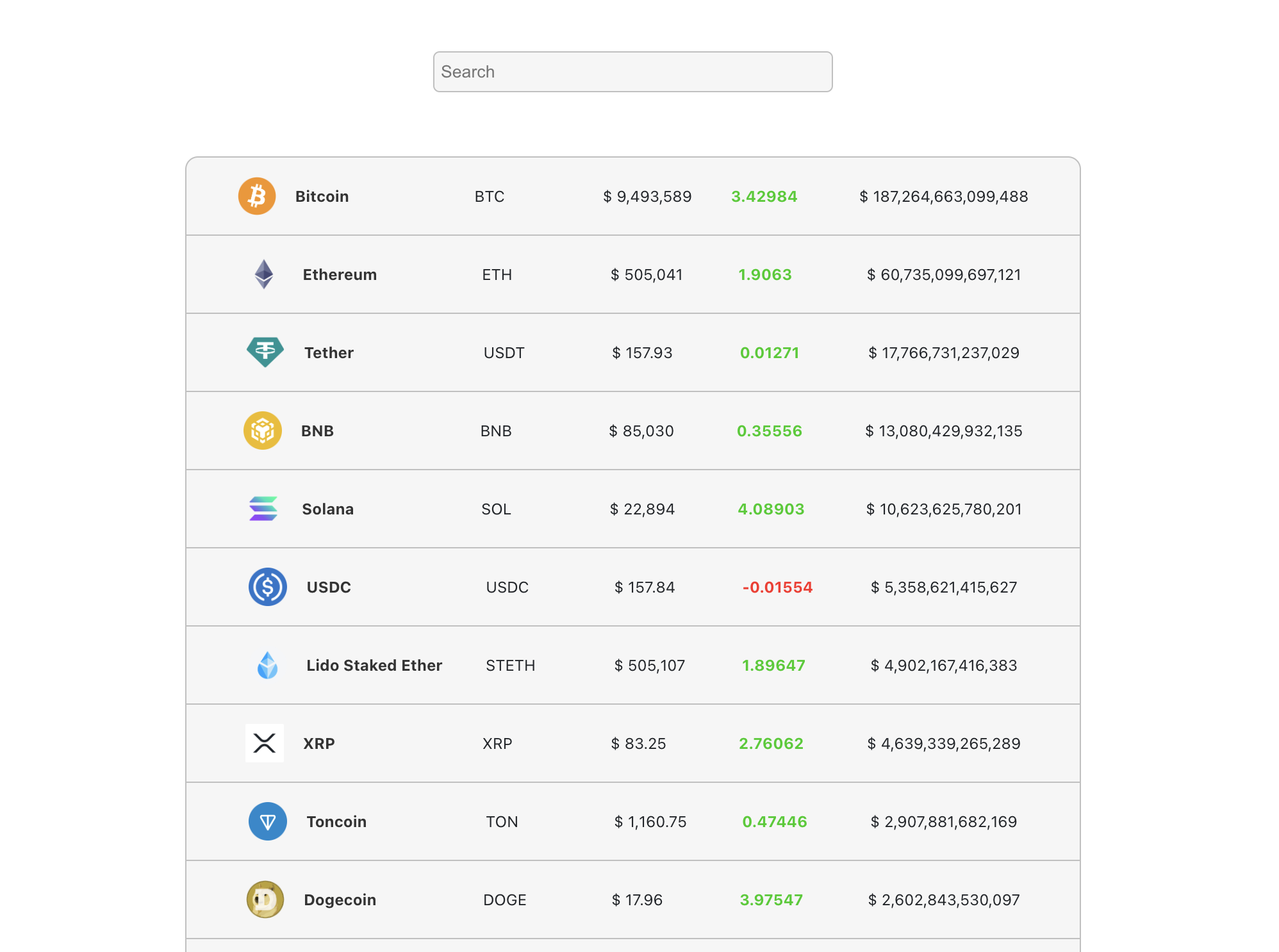The height and width of the screenshot is (952, 1279).
Task: Click Ethereum change value 1.9063
Action: [x=765, y=275]
